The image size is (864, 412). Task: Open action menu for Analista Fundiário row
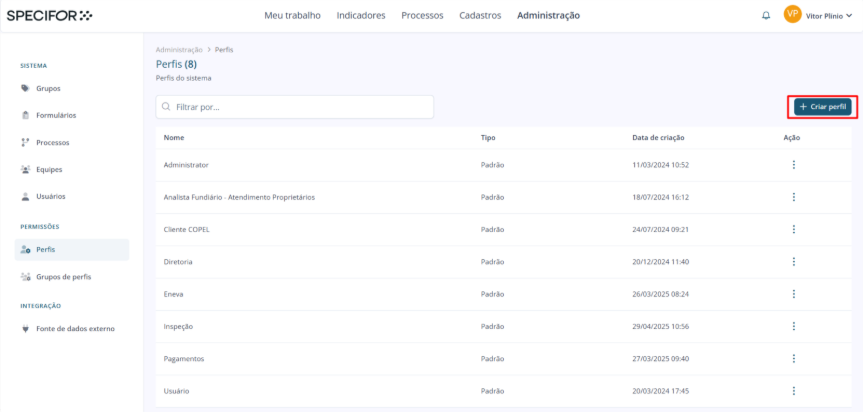[793, 197]
